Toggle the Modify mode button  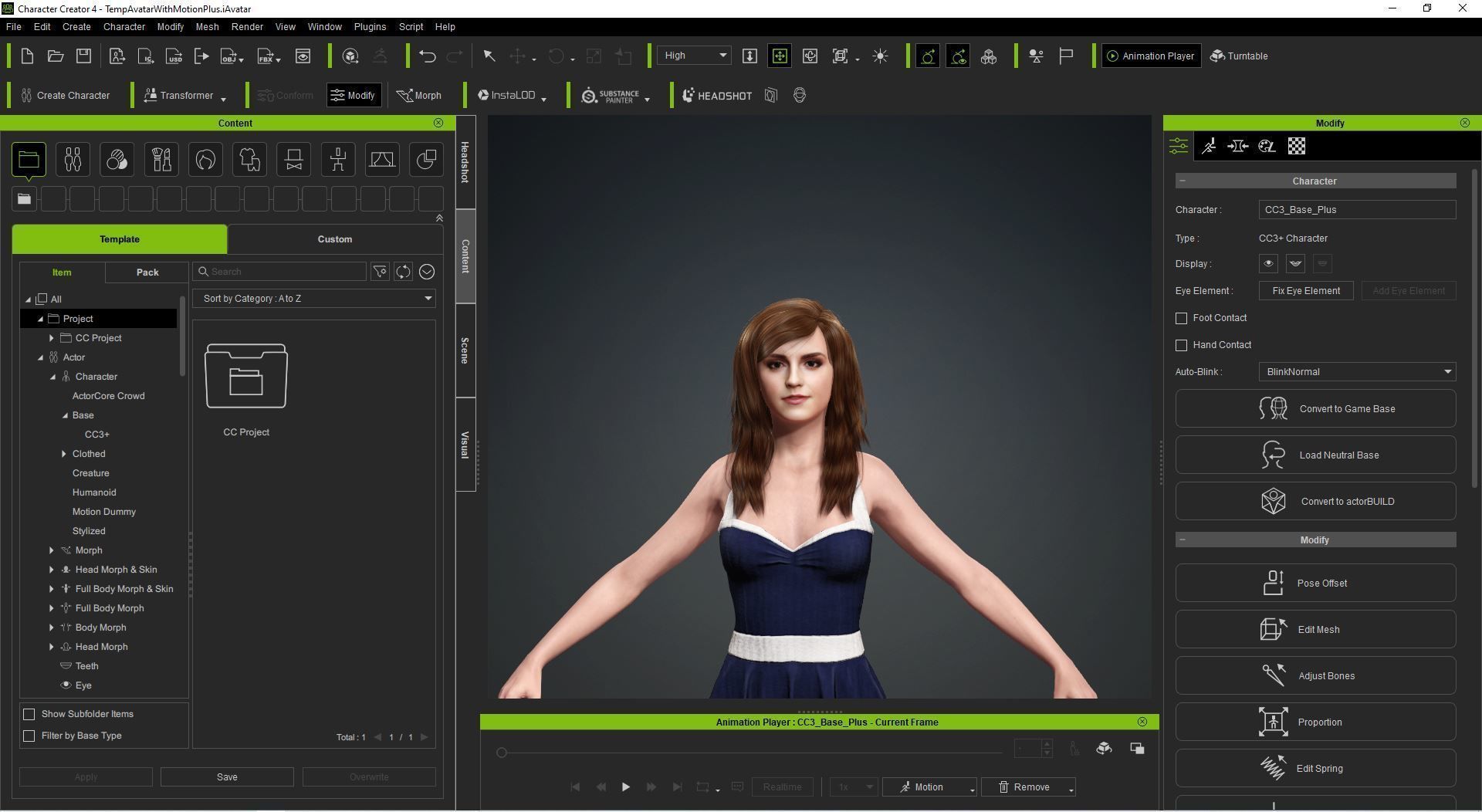[x=354, y=96]
